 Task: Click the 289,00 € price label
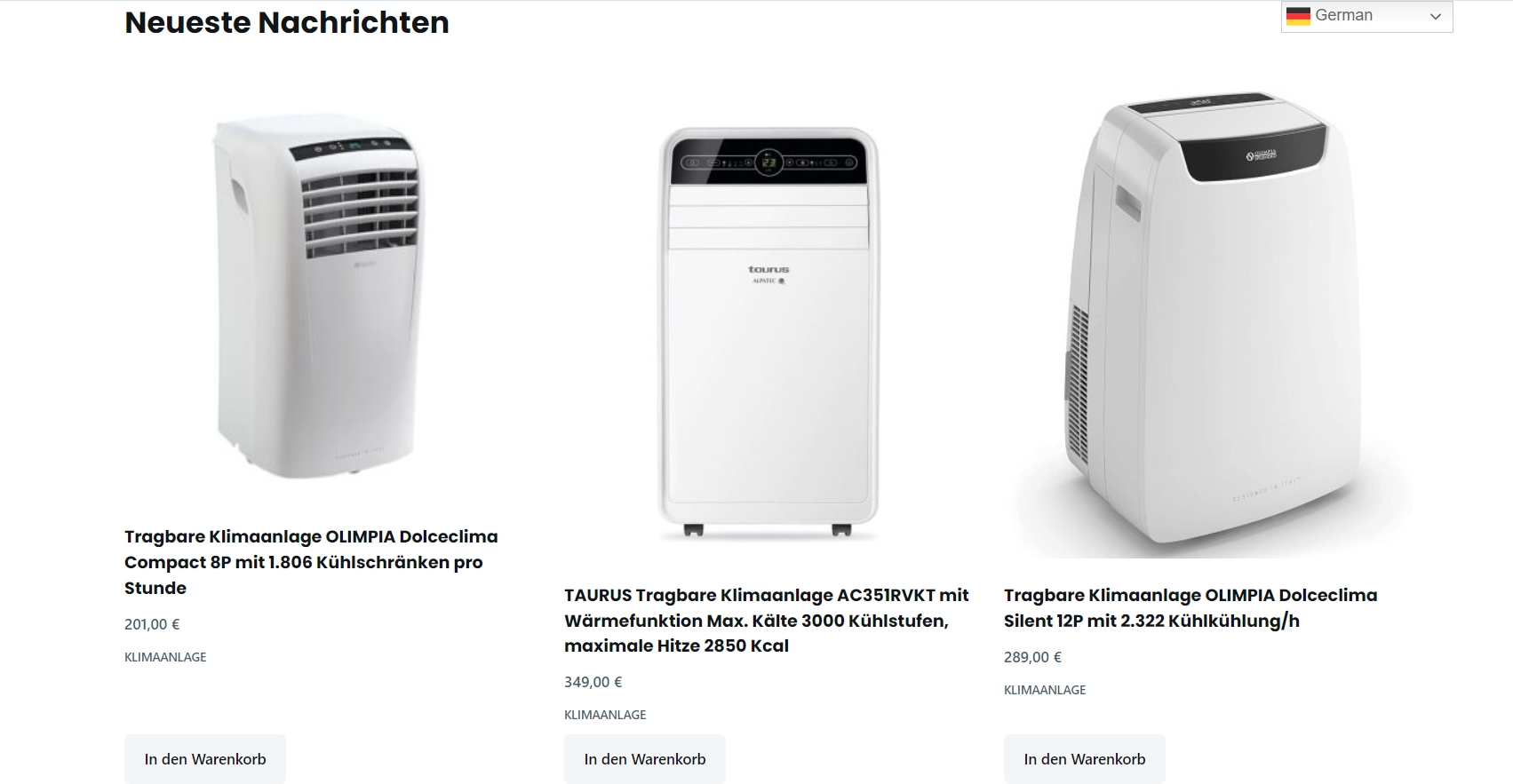1032,657
